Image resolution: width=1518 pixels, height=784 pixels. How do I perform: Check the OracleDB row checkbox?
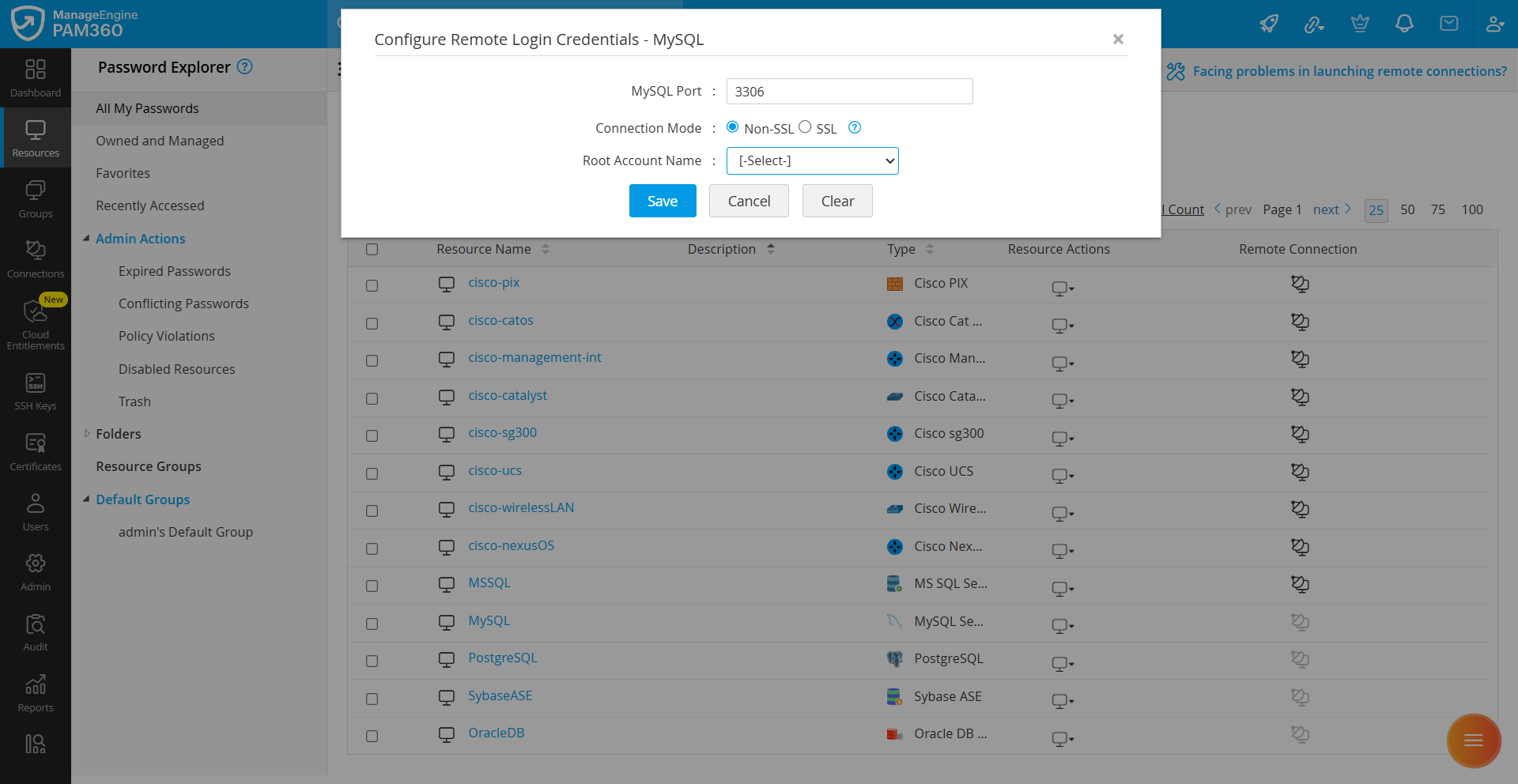(x=372, y=737)
